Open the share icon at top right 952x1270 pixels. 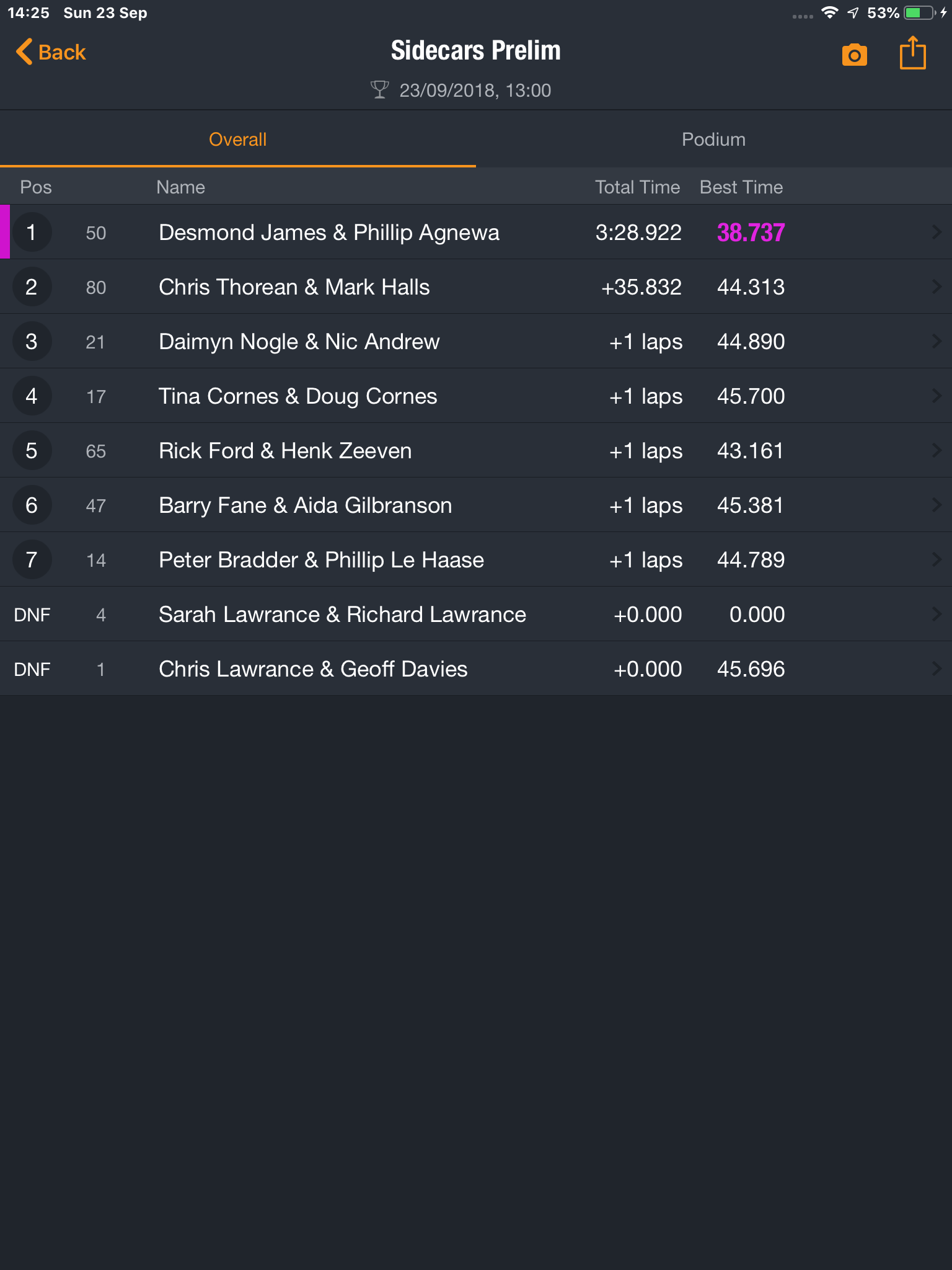tap(912, 53)
